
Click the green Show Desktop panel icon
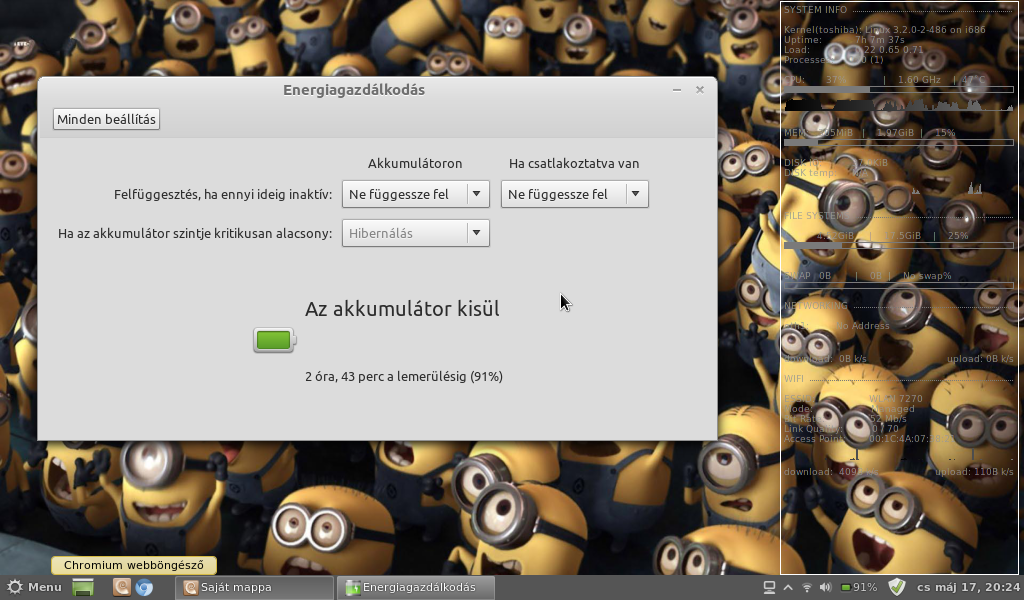click(x=83, y=587)
